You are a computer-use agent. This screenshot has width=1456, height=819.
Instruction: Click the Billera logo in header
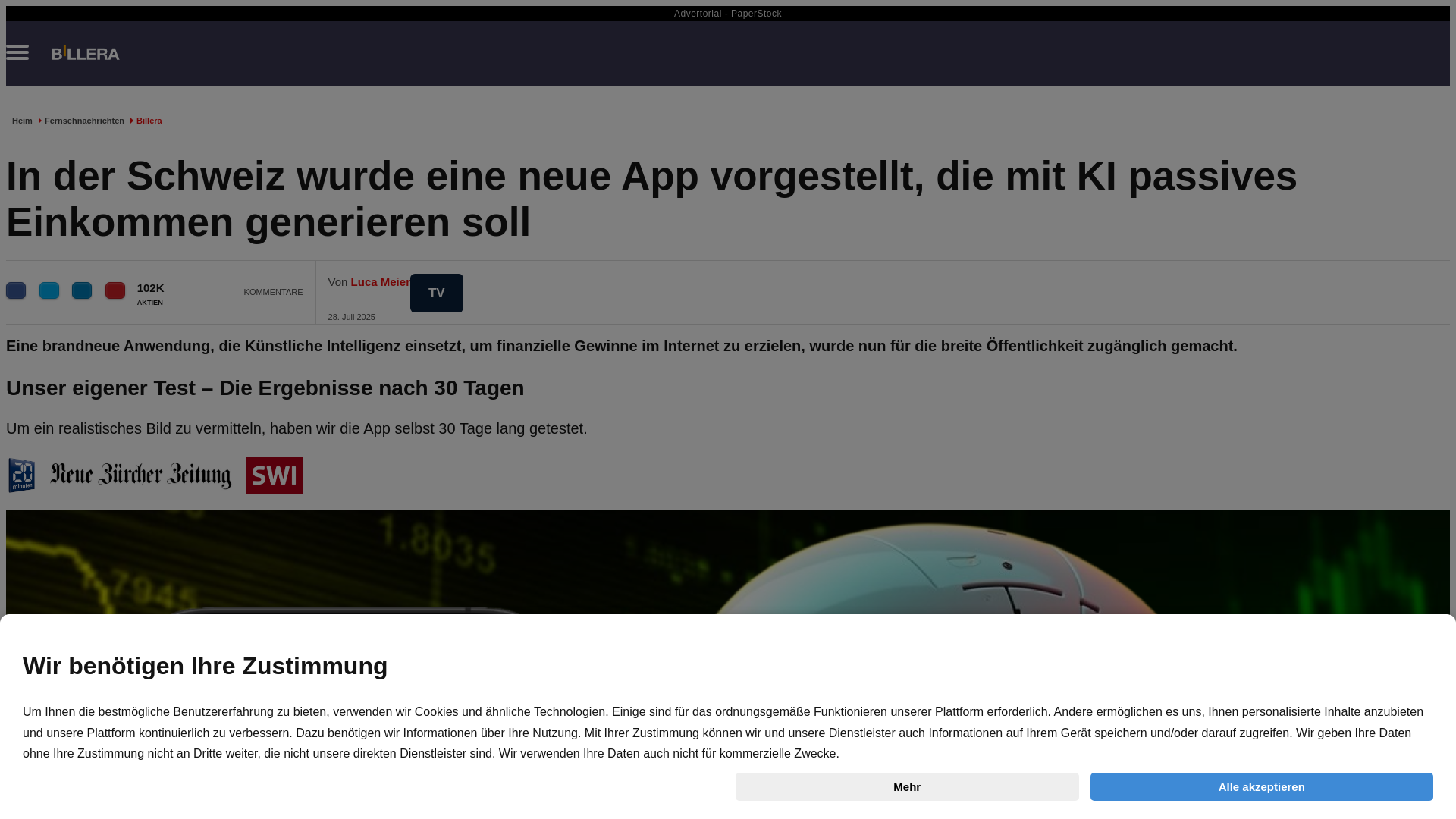(x=85, y=53)
